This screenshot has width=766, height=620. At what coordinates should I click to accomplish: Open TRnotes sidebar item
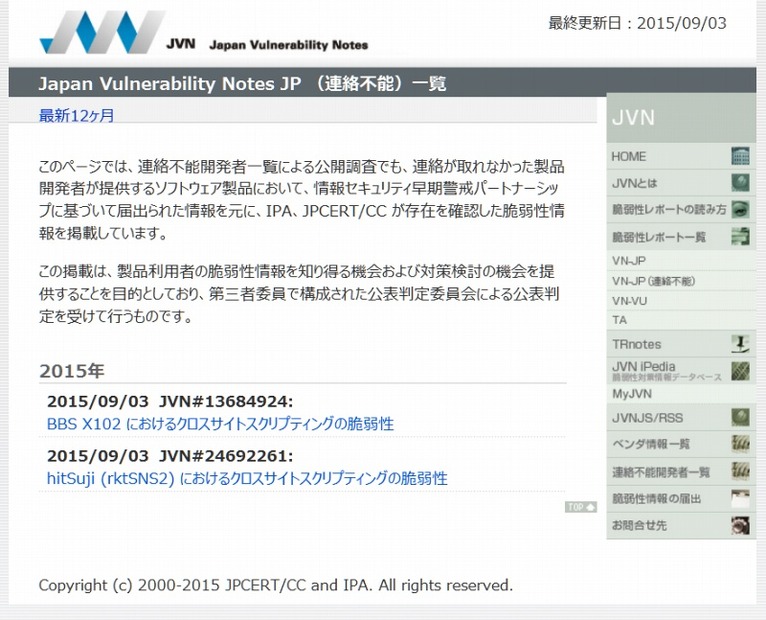click(x=681, y=344)
